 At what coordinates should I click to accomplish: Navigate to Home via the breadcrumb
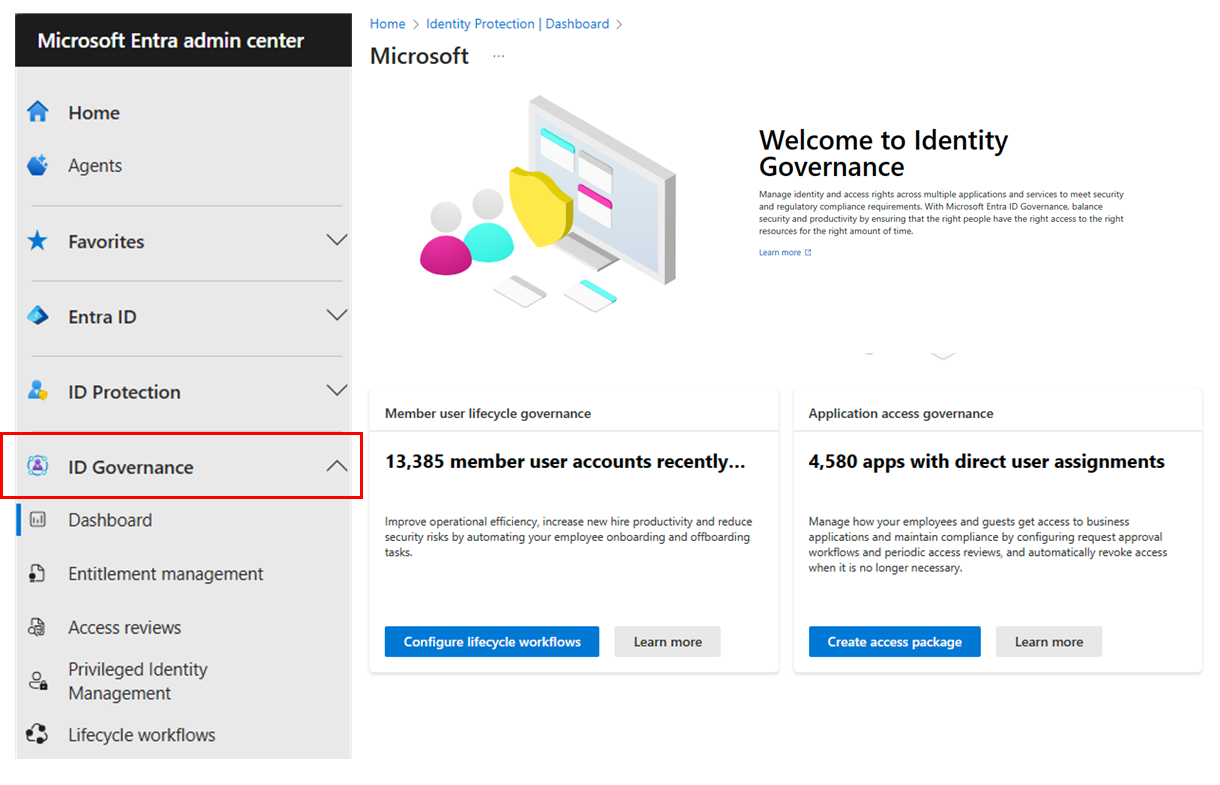388,23
